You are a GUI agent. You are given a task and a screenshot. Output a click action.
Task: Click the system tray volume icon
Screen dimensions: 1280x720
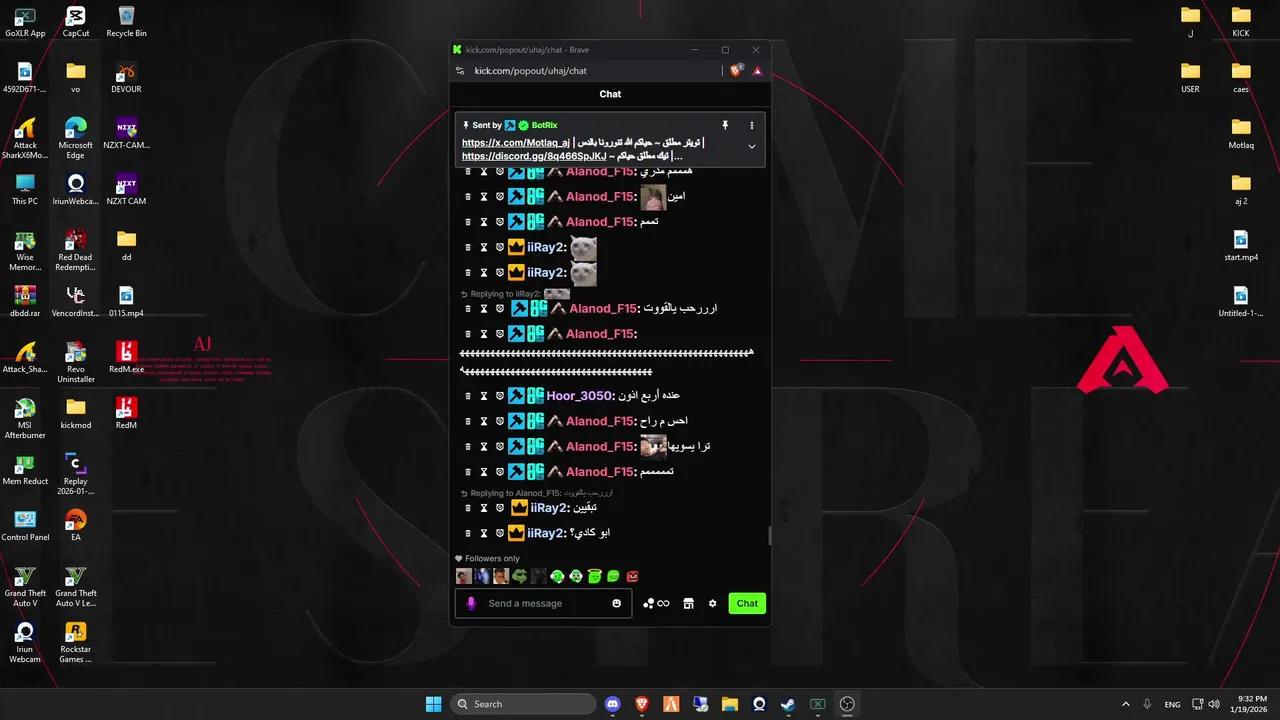pyautogui.click(x=1214, y=704)
